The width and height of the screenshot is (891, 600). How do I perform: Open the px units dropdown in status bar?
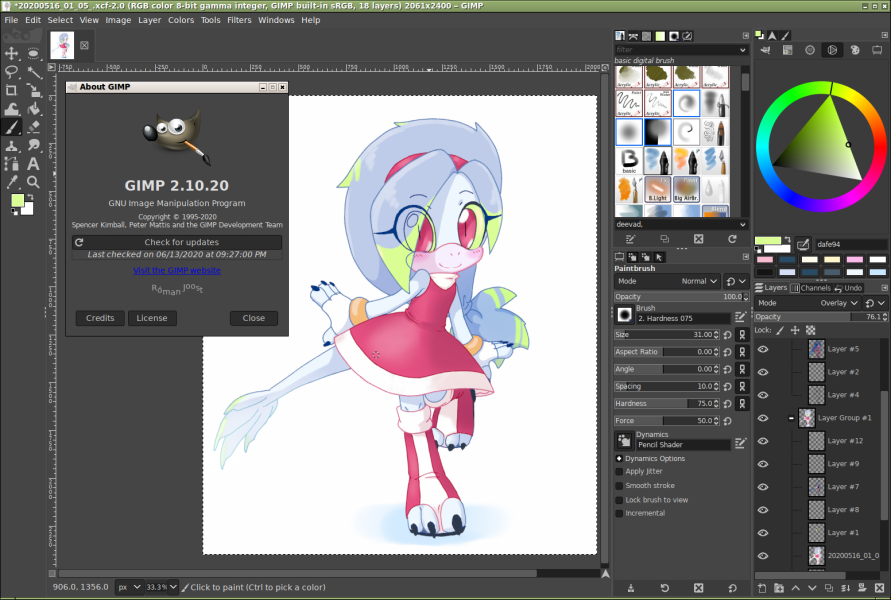pyautogui.click(x=130, y=588)
